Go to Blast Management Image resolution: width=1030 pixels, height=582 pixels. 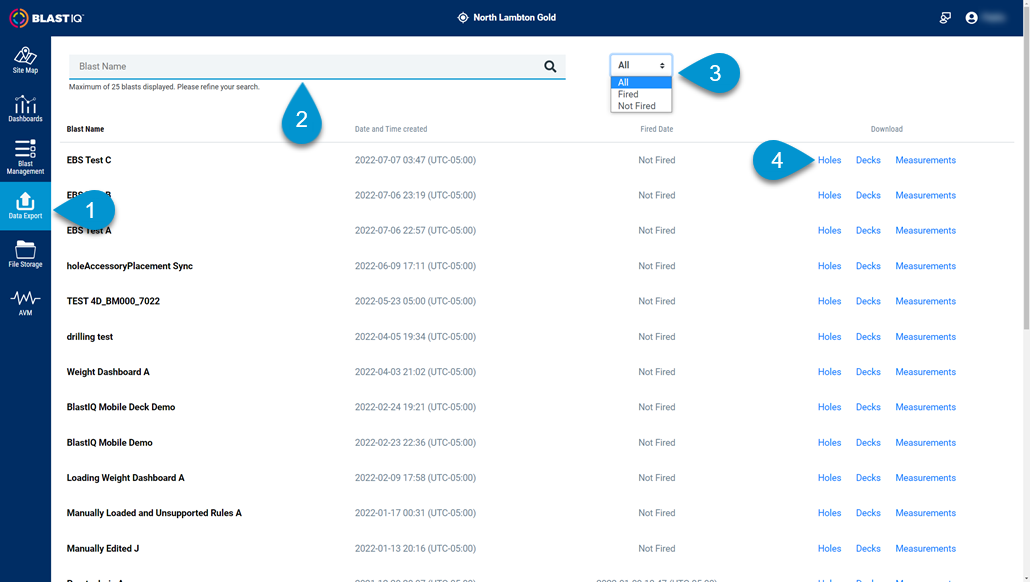click(25, 157)
